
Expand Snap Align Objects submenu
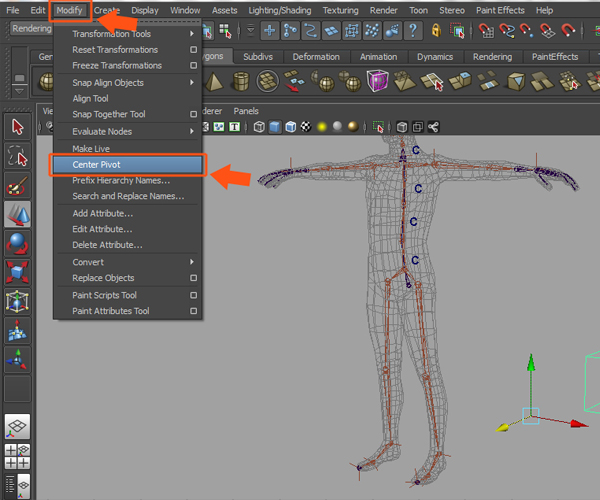tap(129, 83)
